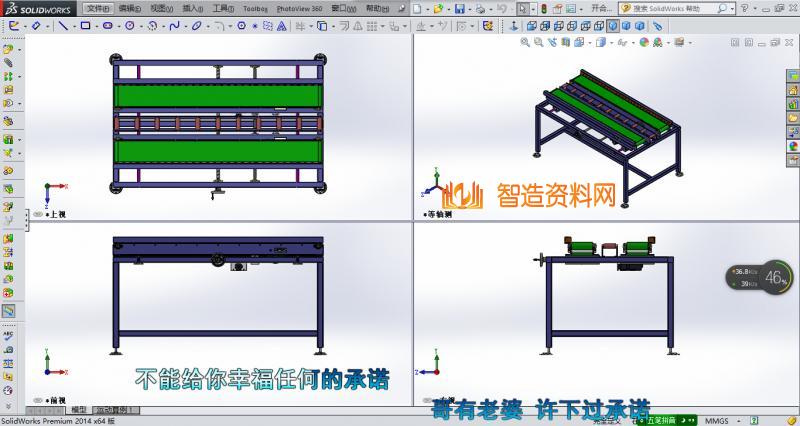
Task: Switch to the 模型 tab at bottom
Action: (77, 410)
